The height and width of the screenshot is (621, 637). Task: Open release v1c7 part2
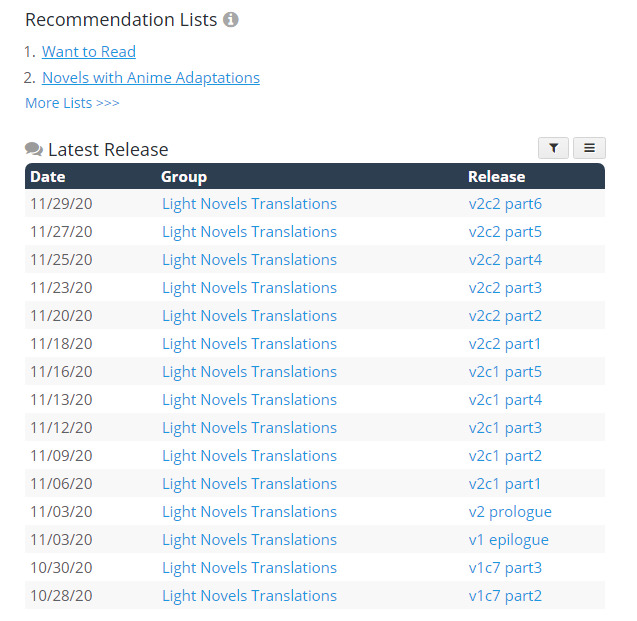(x=505, y=596)
